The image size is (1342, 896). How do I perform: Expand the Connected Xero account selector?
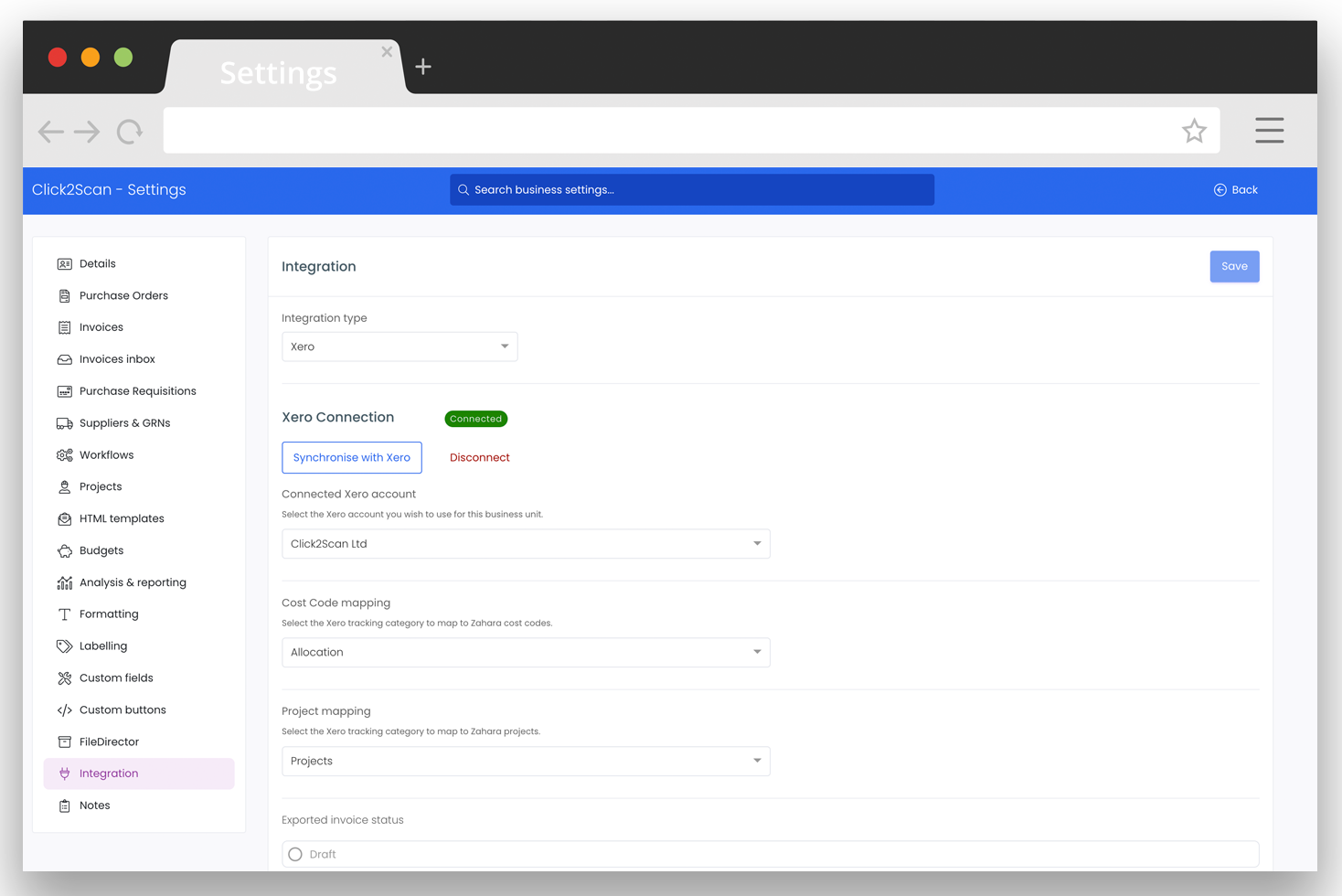pos(526,543)
